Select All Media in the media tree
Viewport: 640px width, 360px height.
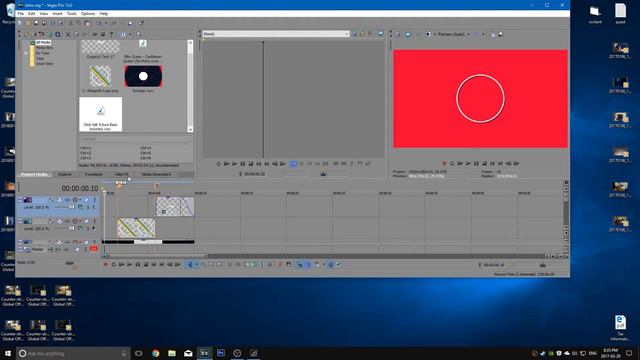tap(43, 42)
